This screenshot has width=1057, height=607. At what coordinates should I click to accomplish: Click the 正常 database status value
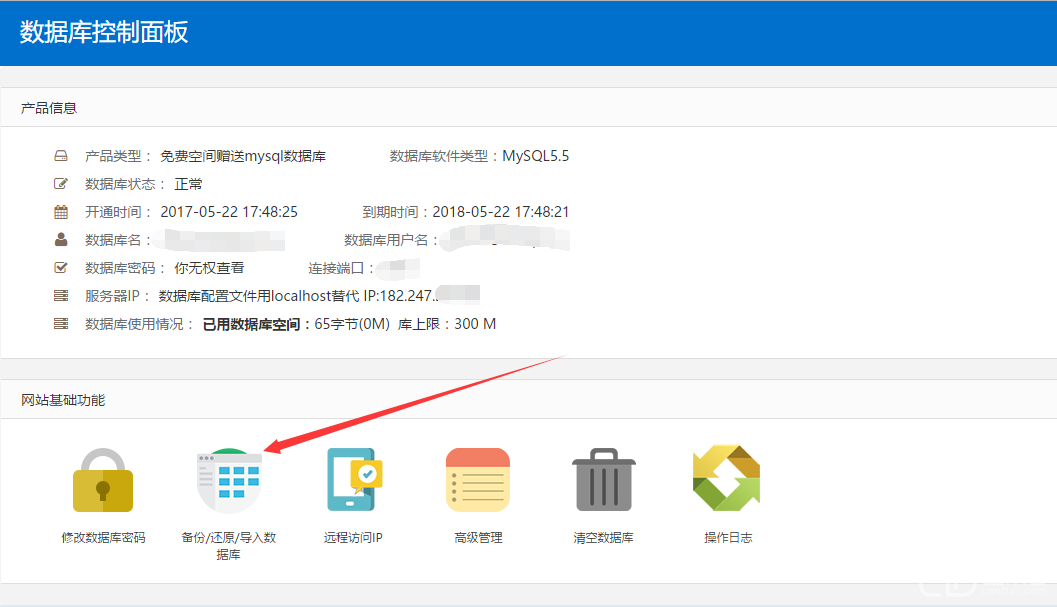[188, 184]
